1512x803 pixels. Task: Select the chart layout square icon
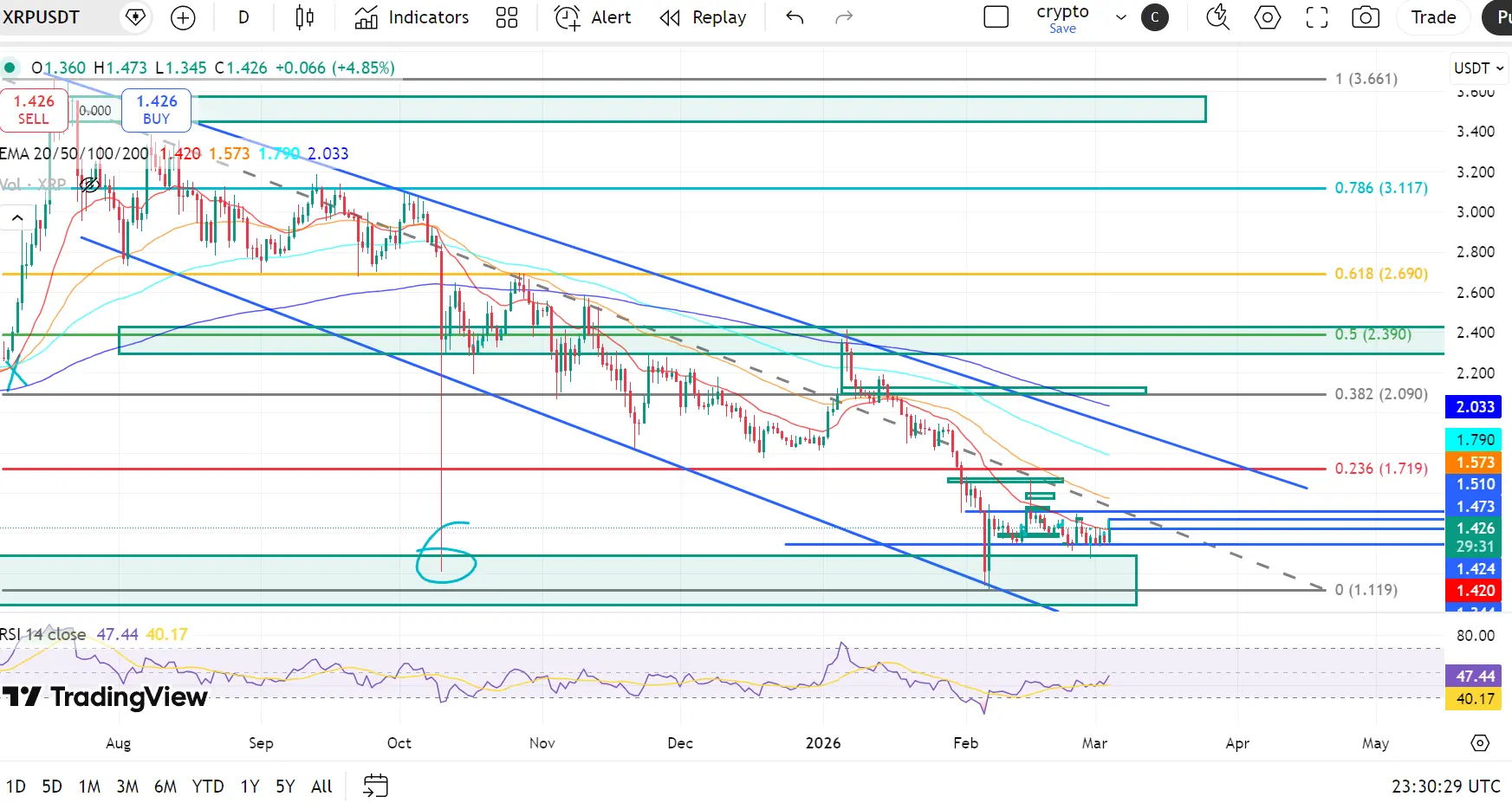pos(996,17)
